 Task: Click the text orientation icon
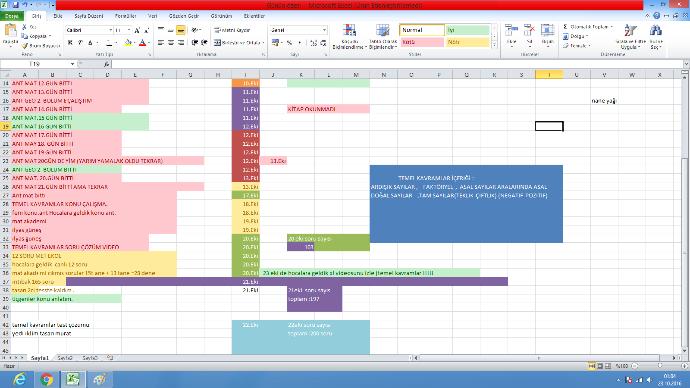point(195,30)
